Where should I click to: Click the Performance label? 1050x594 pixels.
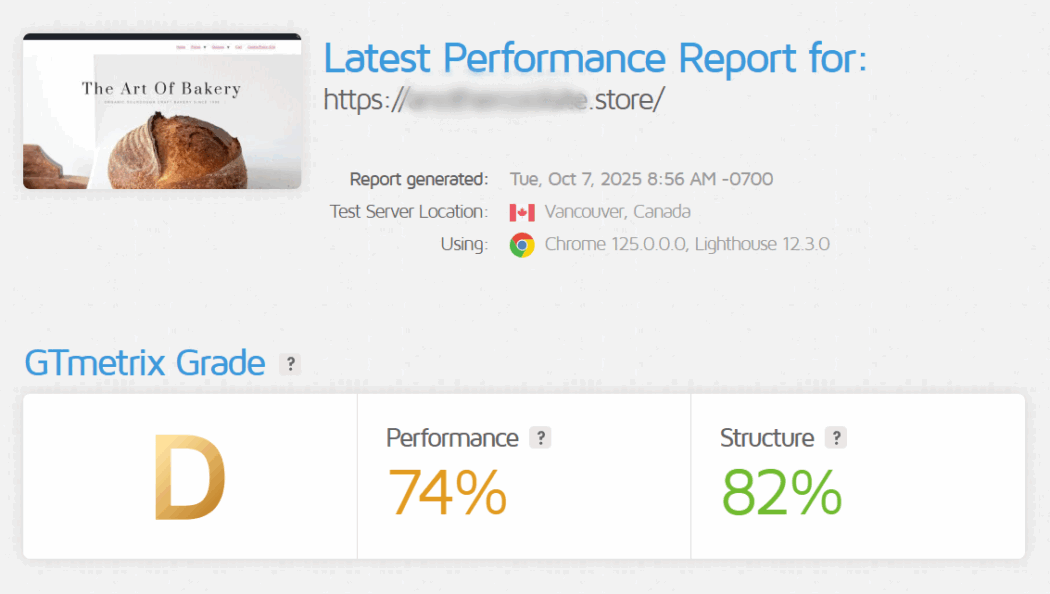pos(452,438)
